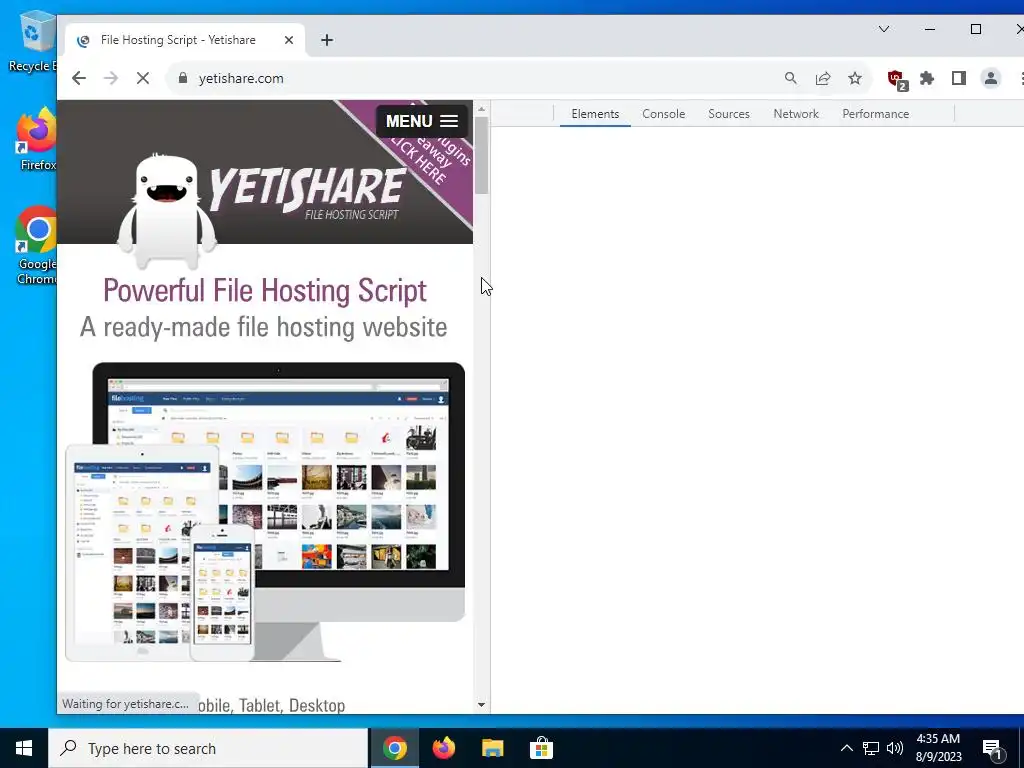The image size is (1024, 768).
Task: Click the padlock site info icon
Action: pos(183,78)
